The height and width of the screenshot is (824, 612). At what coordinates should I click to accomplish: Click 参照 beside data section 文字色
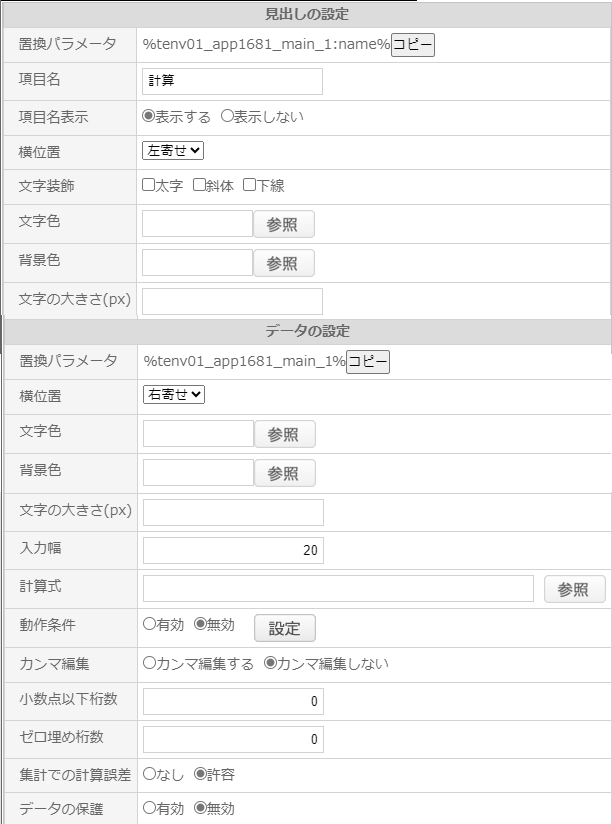[x=285, y=434]
